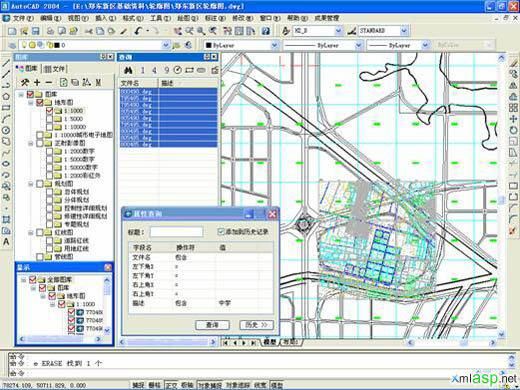Screen dimensions: 520x390
Task: Click the 历史 >> button
Action: [256, 325]
